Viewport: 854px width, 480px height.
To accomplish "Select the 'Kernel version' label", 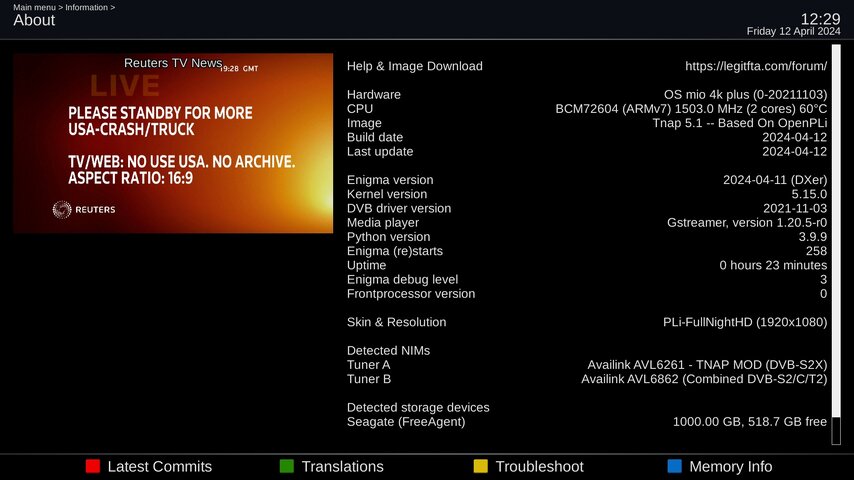I will coord(387,194).
